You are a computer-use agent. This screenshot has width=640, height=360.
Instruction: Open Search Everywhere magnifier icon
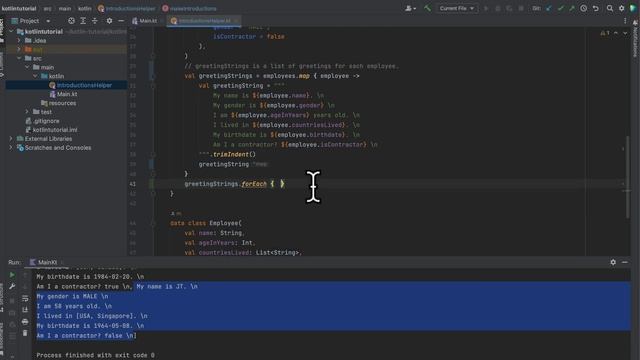[x=610, y=8]
